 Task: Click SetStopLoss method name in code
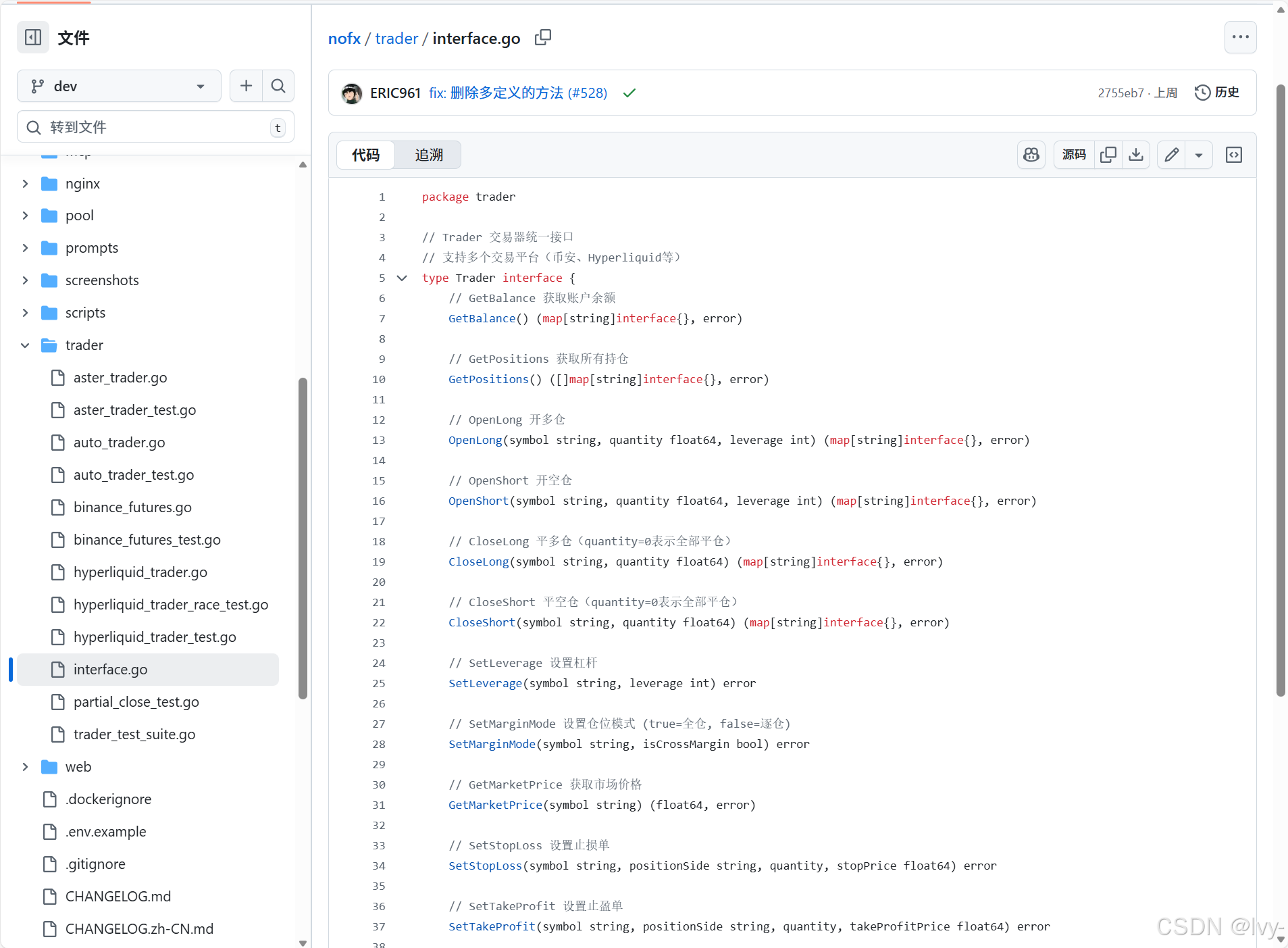485,866
